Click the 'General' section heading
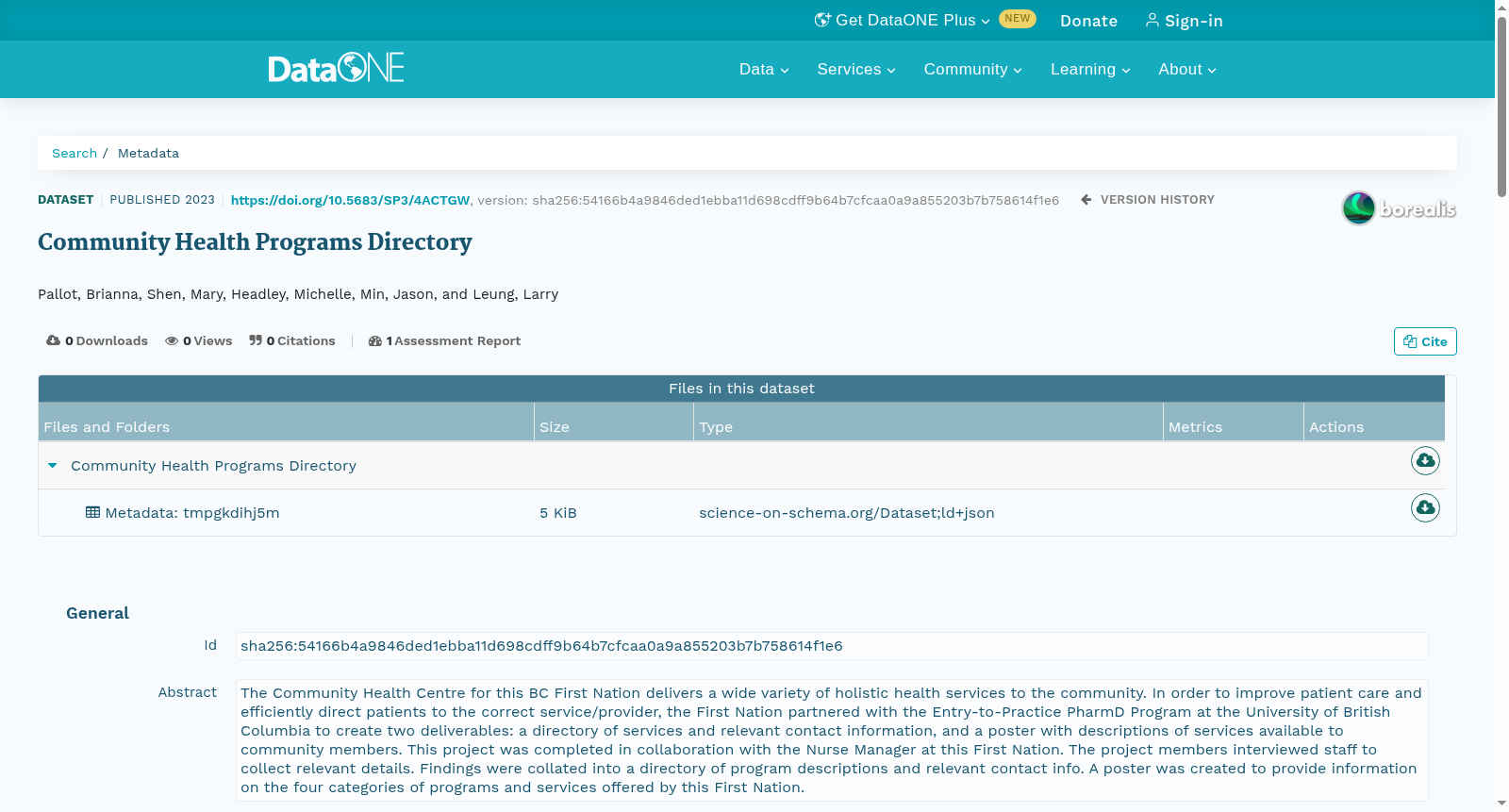The image size is (1509, 812). (97, 613)
